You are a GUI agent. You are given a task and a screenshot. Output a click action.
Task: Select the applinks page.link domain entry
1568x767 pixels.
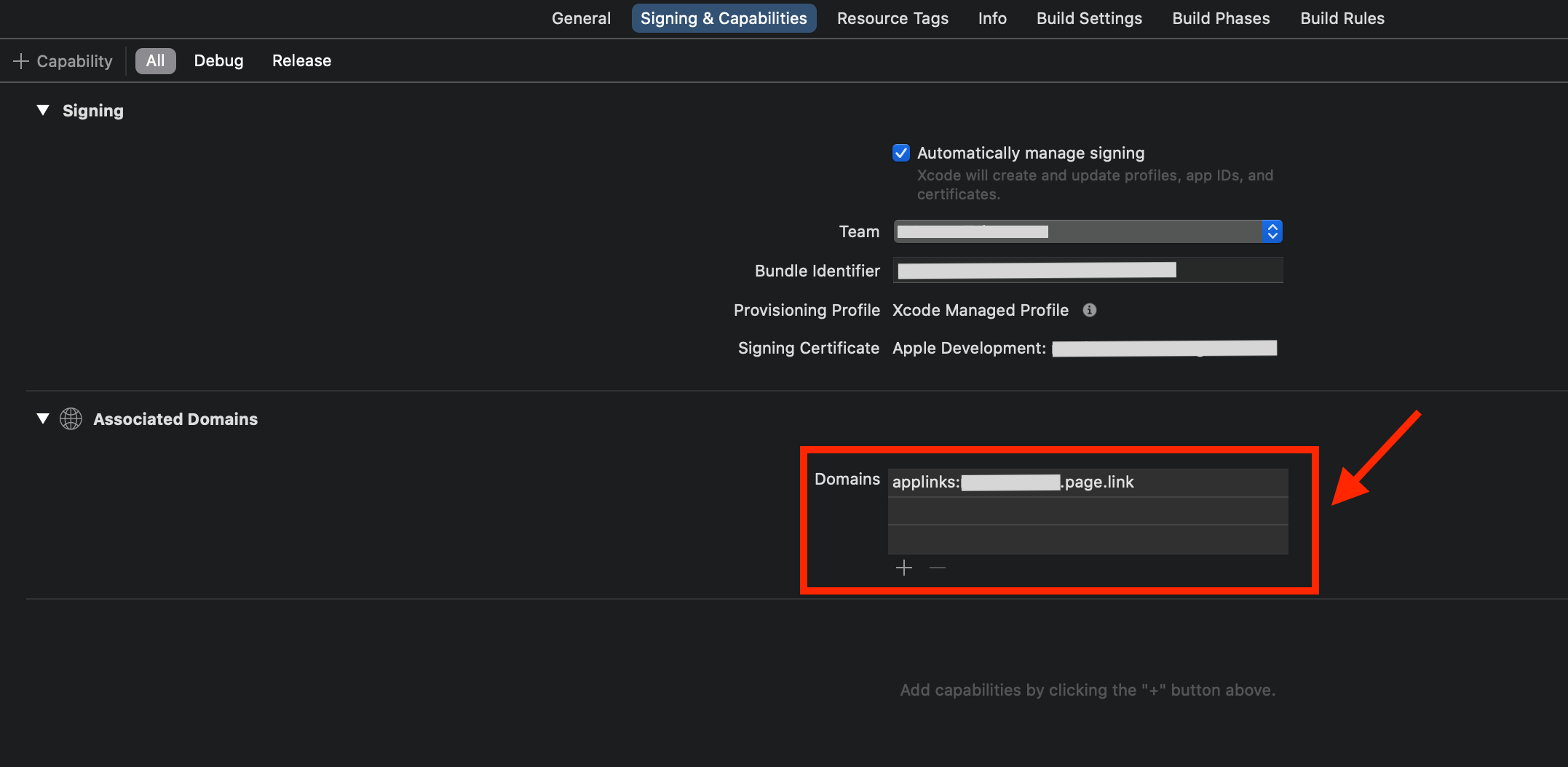point(1088,482)
